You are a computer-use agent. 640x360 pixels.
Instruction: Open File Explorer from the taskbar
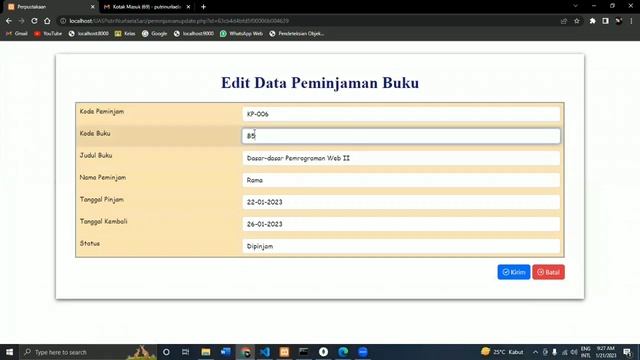[x=206, y=352]
